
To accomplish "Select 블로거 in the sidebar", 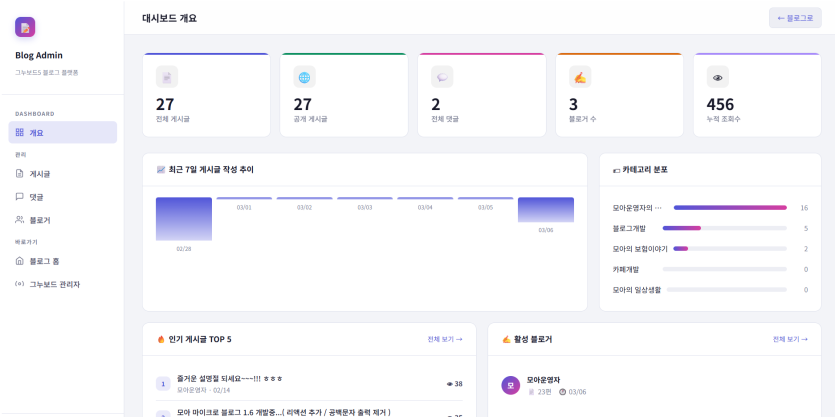I will click(40, 220).
